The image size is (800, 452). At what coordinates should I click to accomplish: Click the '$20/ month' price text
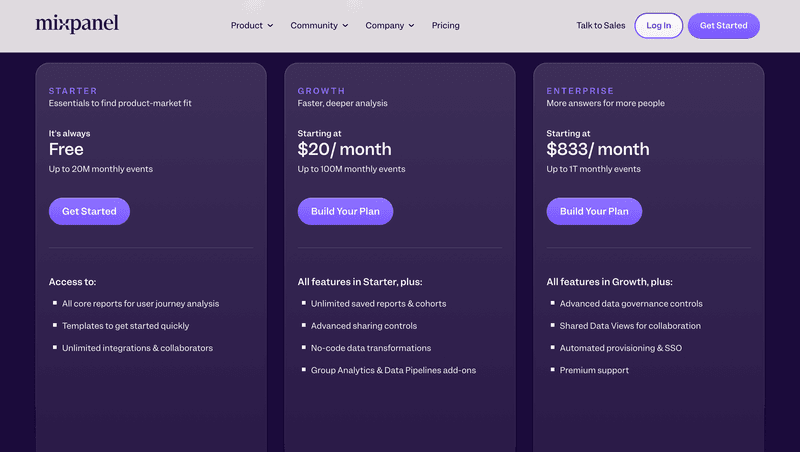[344, 149]
